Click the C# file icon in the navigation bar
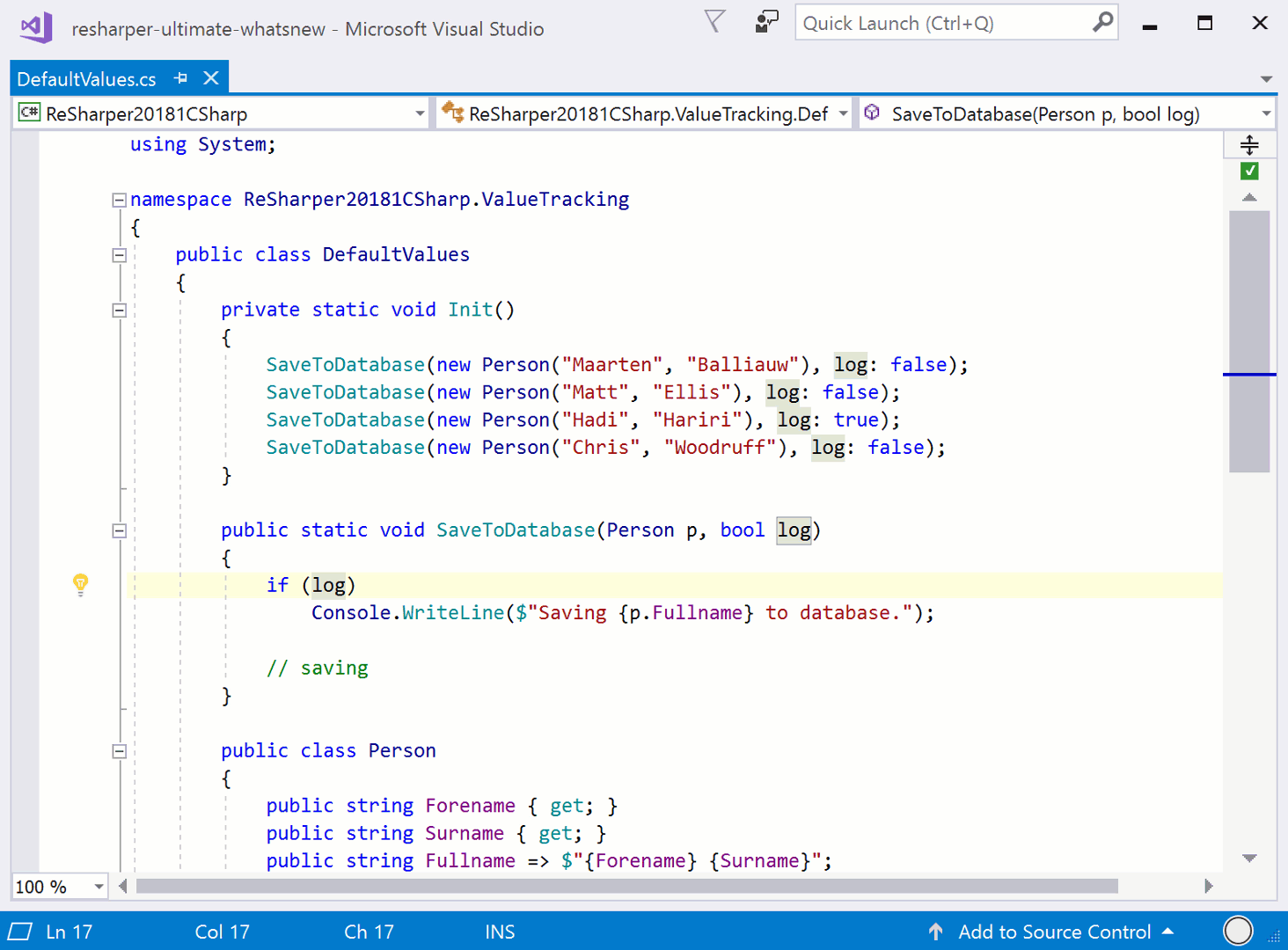Viewport: 1288px width, 950px height. click(28, 113)
